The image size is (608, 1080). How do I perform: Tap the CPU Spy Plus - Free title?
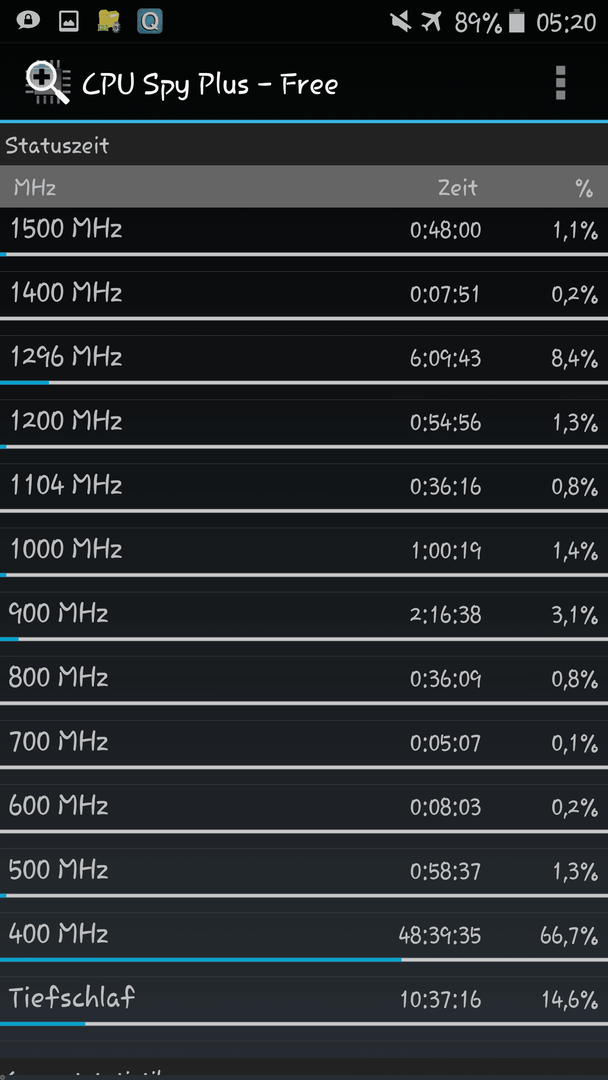210,85
